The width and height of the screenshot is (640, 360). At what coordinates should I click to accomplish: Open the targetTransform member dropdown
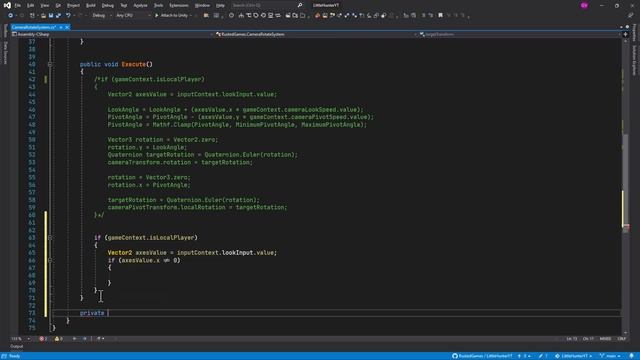[x=519, y=34]
